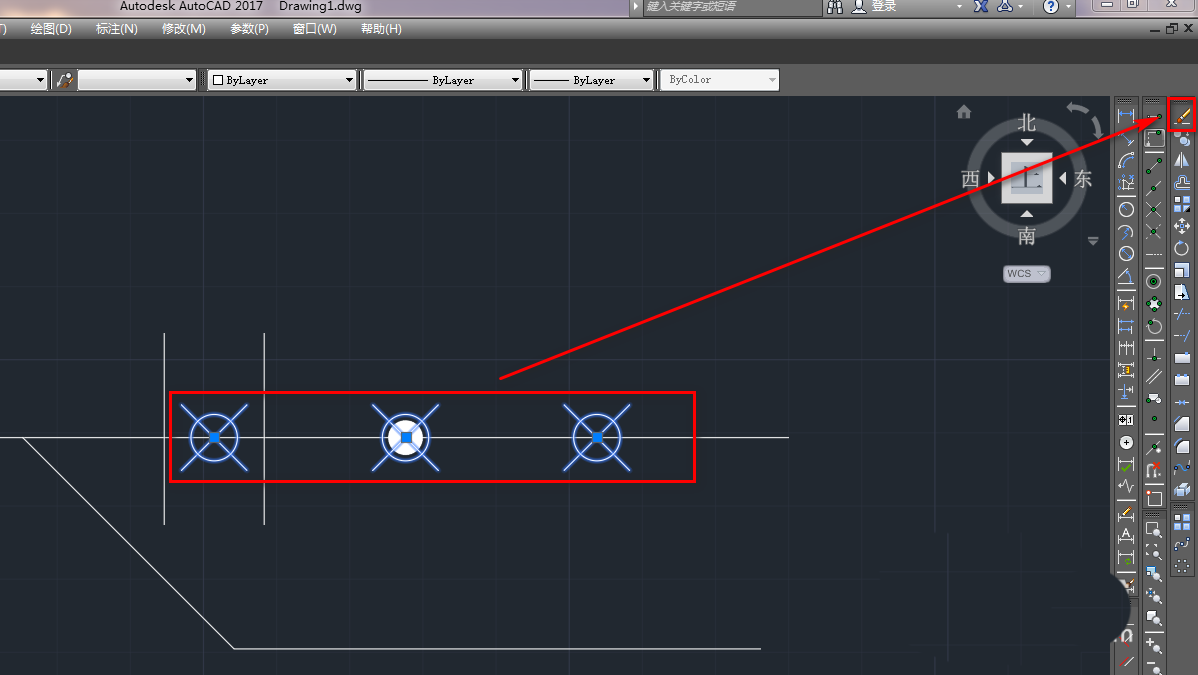1198x675 pixels.
Task: Choose the Snap to Perpendicular icon
Action: coord(1154,355)
